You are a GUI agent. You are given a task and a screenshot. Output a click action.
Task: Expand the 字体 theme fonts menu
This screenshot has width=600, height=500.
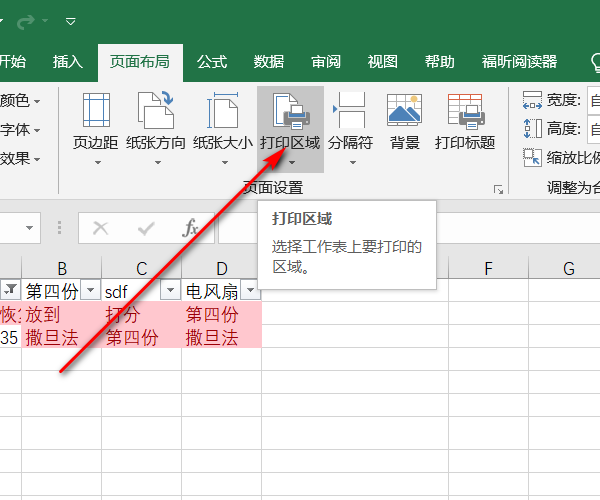(20, 130)
